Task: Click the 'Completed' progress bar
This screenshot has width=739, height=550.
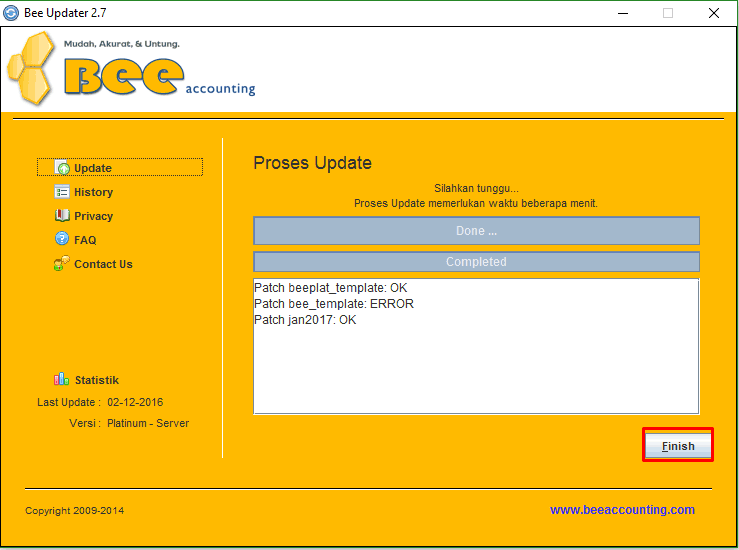Action: point(476,262)
